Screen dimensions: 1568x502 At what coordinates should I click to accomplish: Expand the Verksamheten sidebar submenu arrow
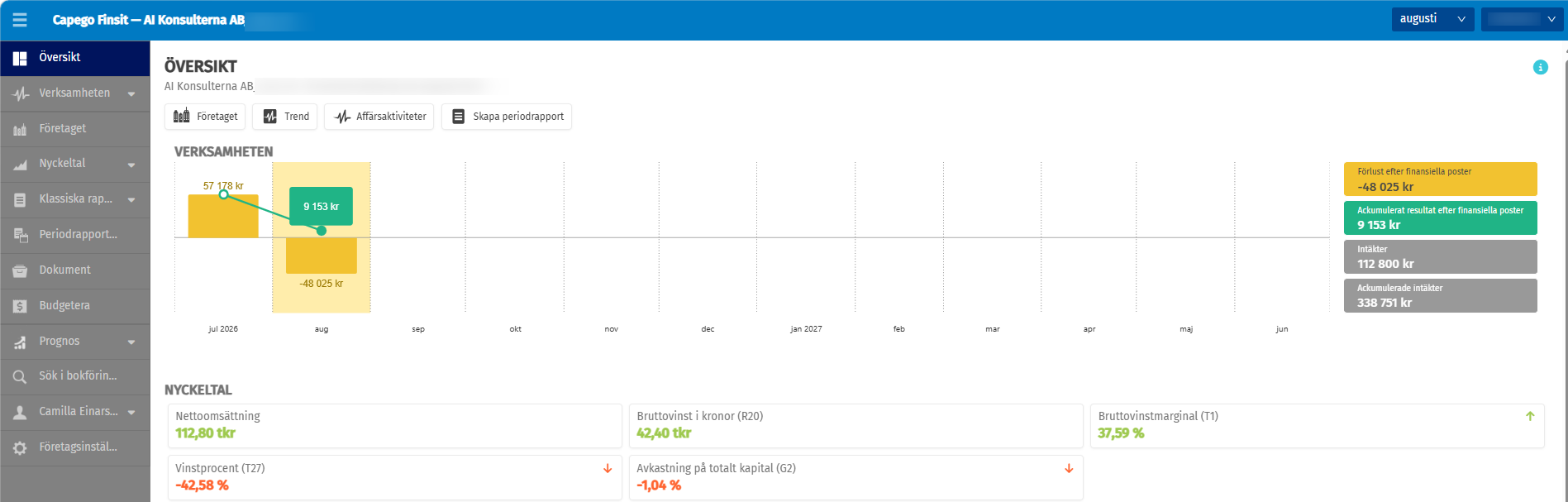pos(131,94)
